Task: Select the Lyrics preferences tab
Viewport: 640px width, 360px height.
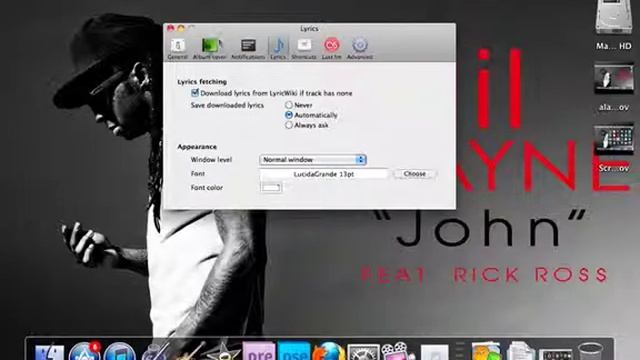Action: 278,49
